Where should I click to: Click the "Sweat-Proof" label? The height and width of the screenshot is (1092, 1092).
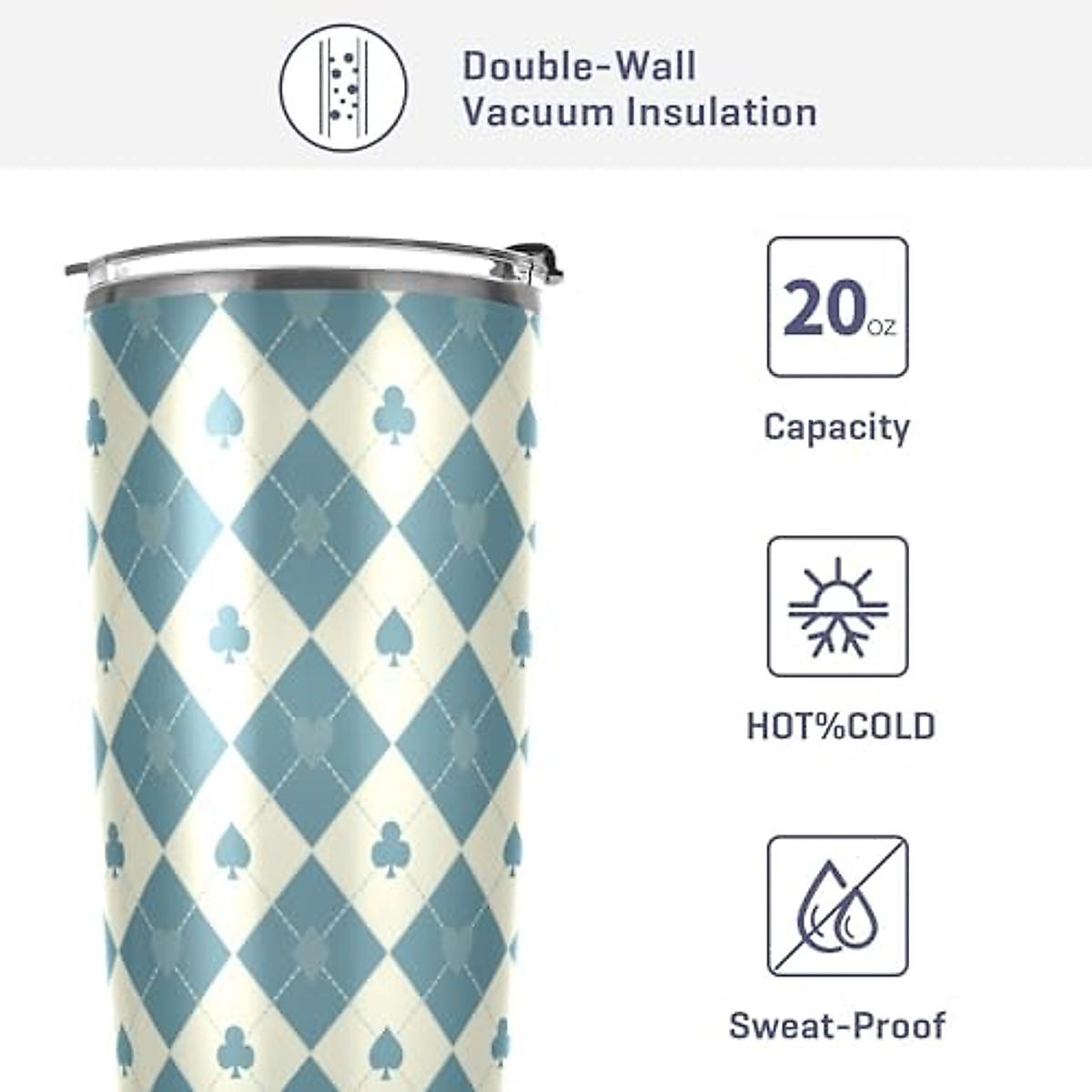pos(837,1026)
